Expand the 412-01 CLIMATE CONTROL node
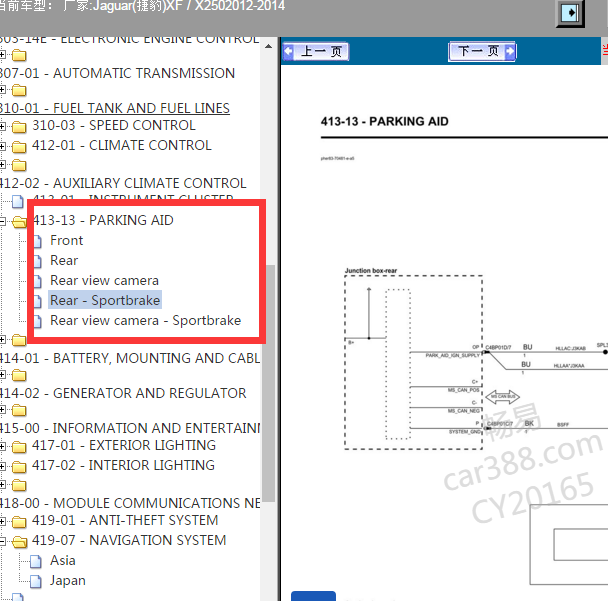 point(2,146)
